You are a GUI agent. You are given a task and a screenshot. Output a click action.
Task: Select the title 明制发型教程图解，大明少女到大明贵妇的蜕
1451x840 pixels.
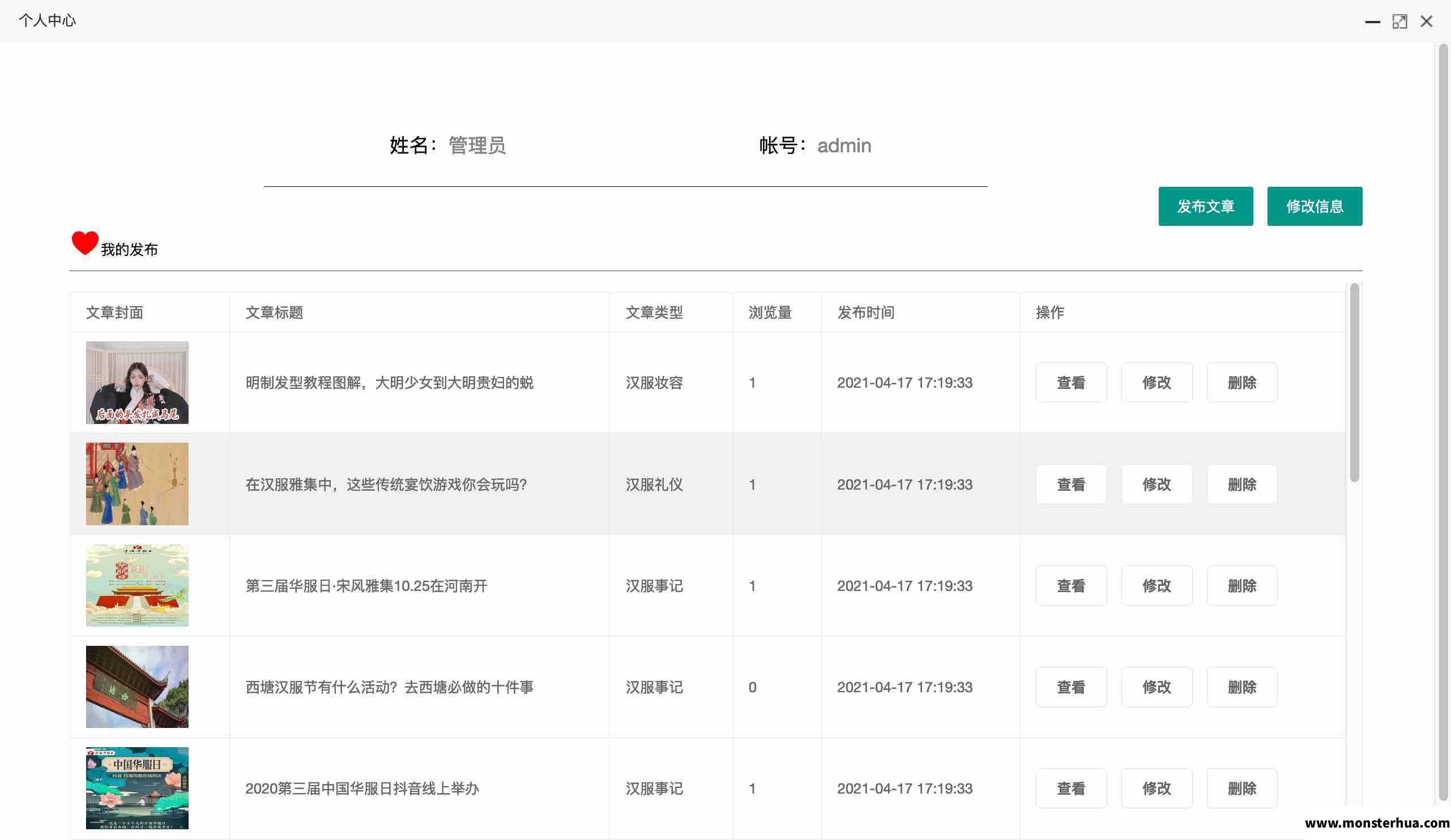point(389,382)
